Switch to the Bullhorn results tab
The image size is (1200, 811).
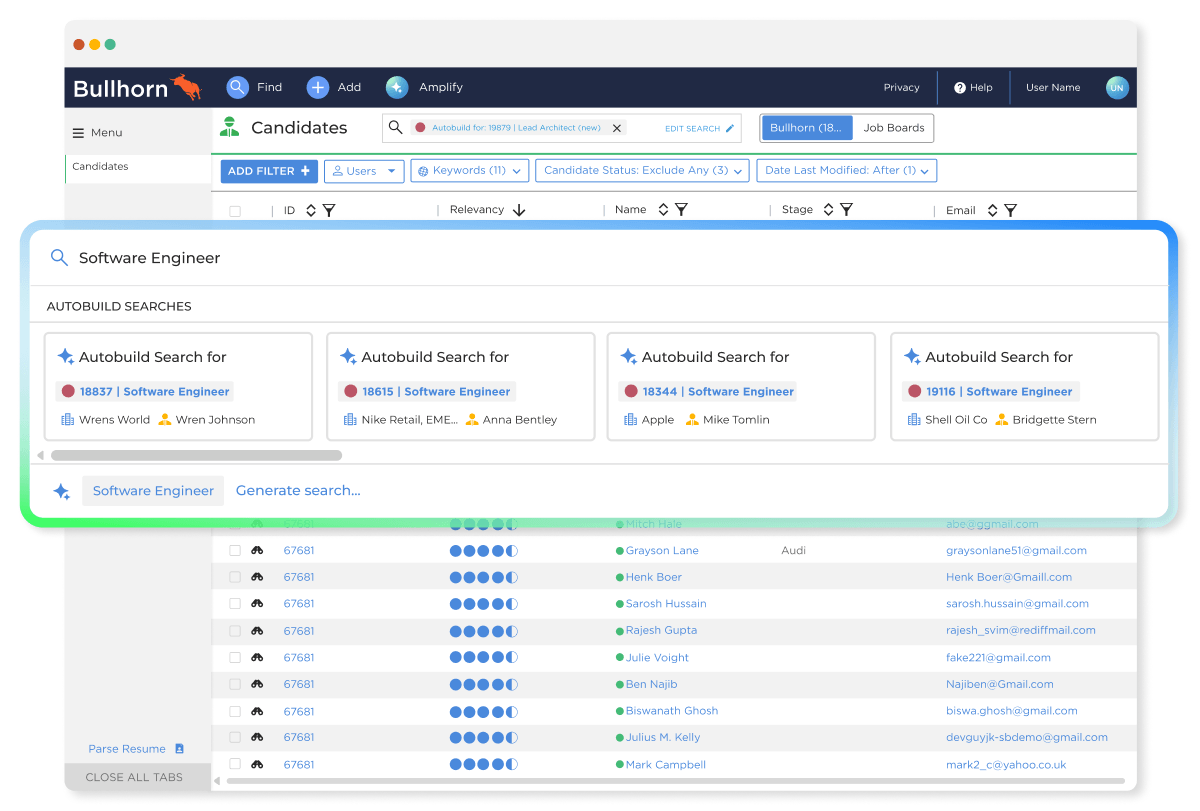(807, 128)
